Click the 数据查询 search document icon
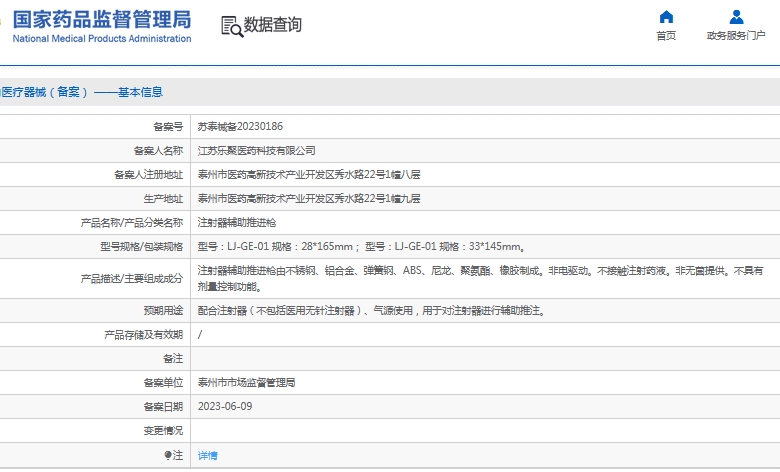The height and width of the screenshot is (472, 780). [232, 26]
